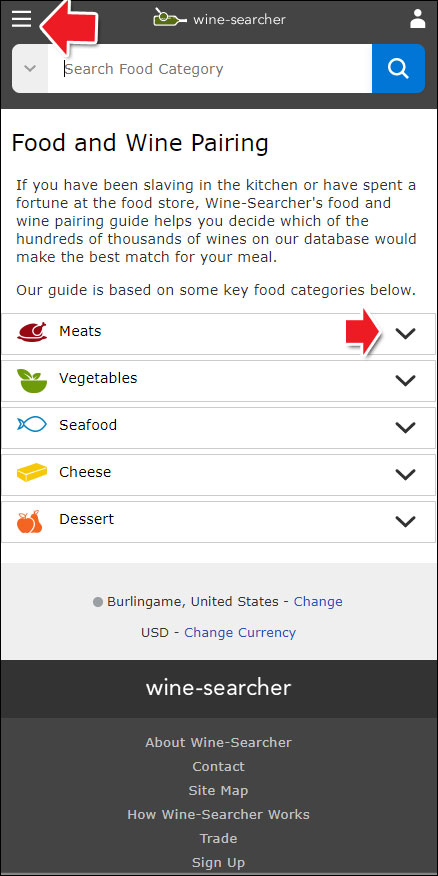Image resolution: width=438 pixels, height=876 pixels.
Task: Click the blue magnifying glass search button
Action: (398, 69)
